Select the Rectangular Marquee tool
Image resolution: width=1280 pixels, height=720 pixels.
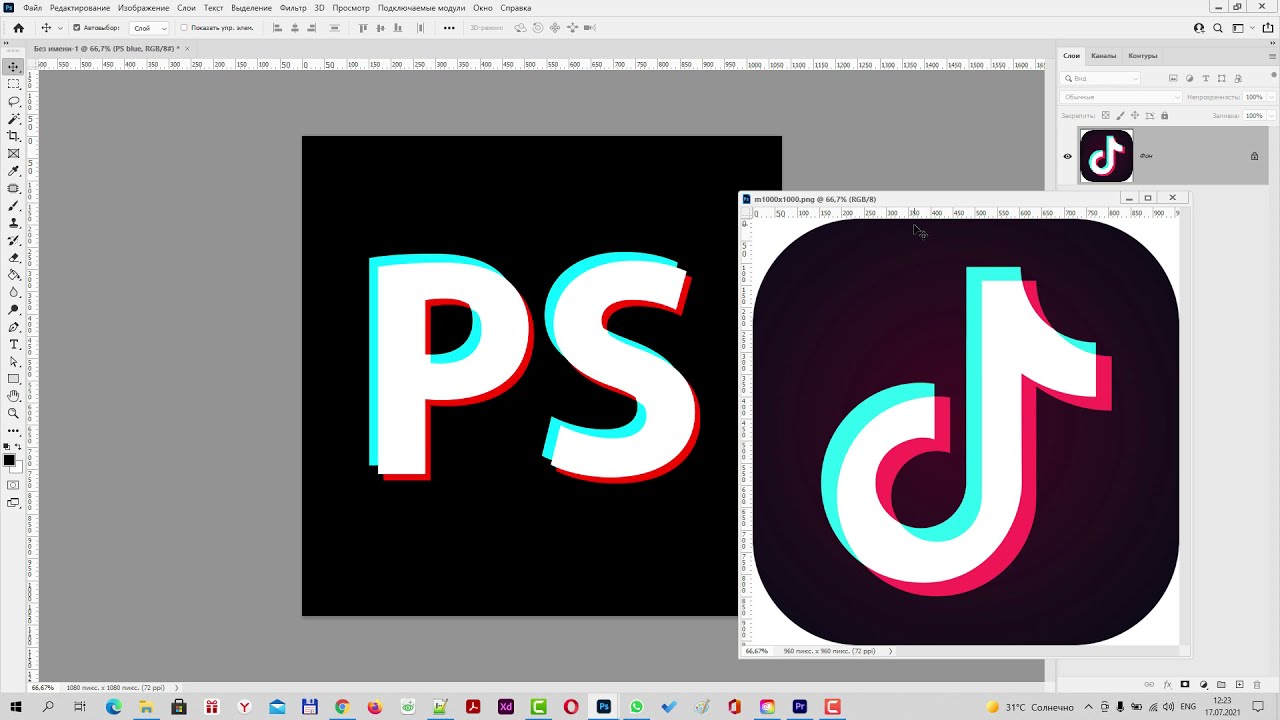click(x=14, y=84)
